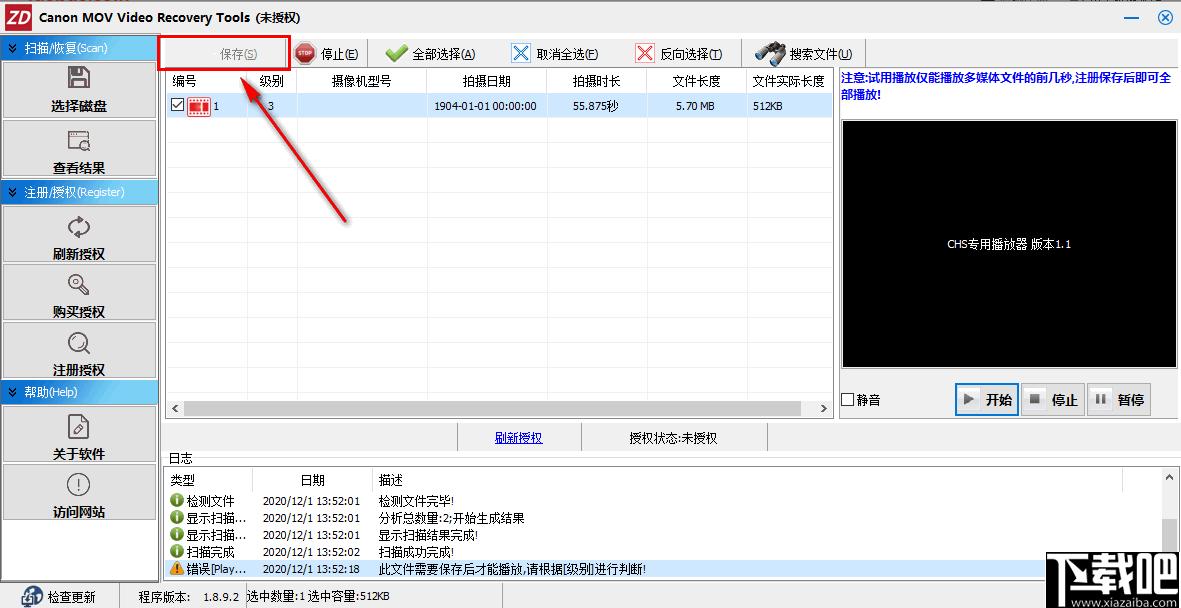Click the file table horizontal scrollbar
This screenshot has width=1181, height=608.
tap(493, 408)
